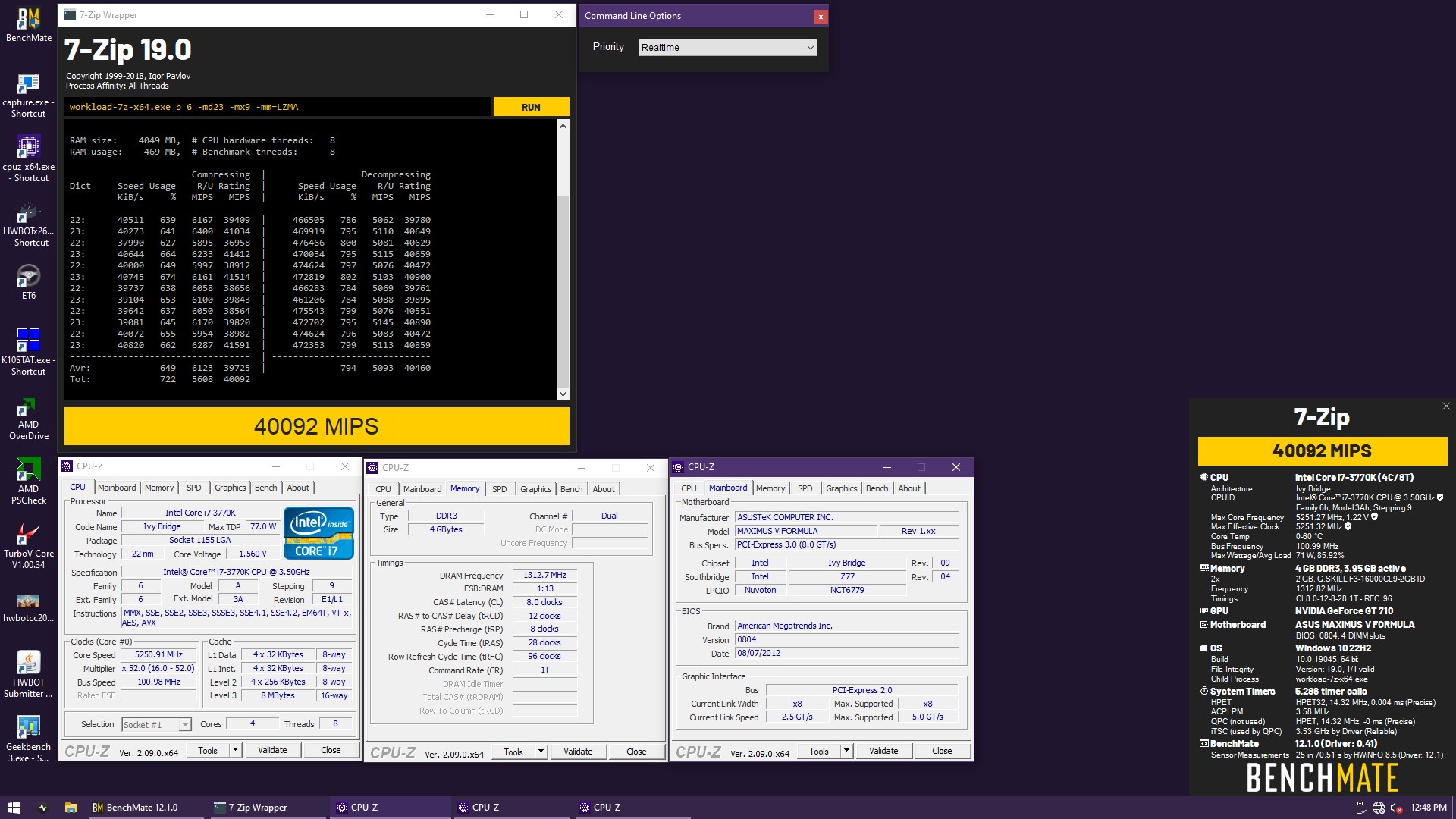This screenshot has height=819, width=1456.
Task: Open Tools dropdown arrow in CPU-Z Memory window
Action: pos(541,752)
